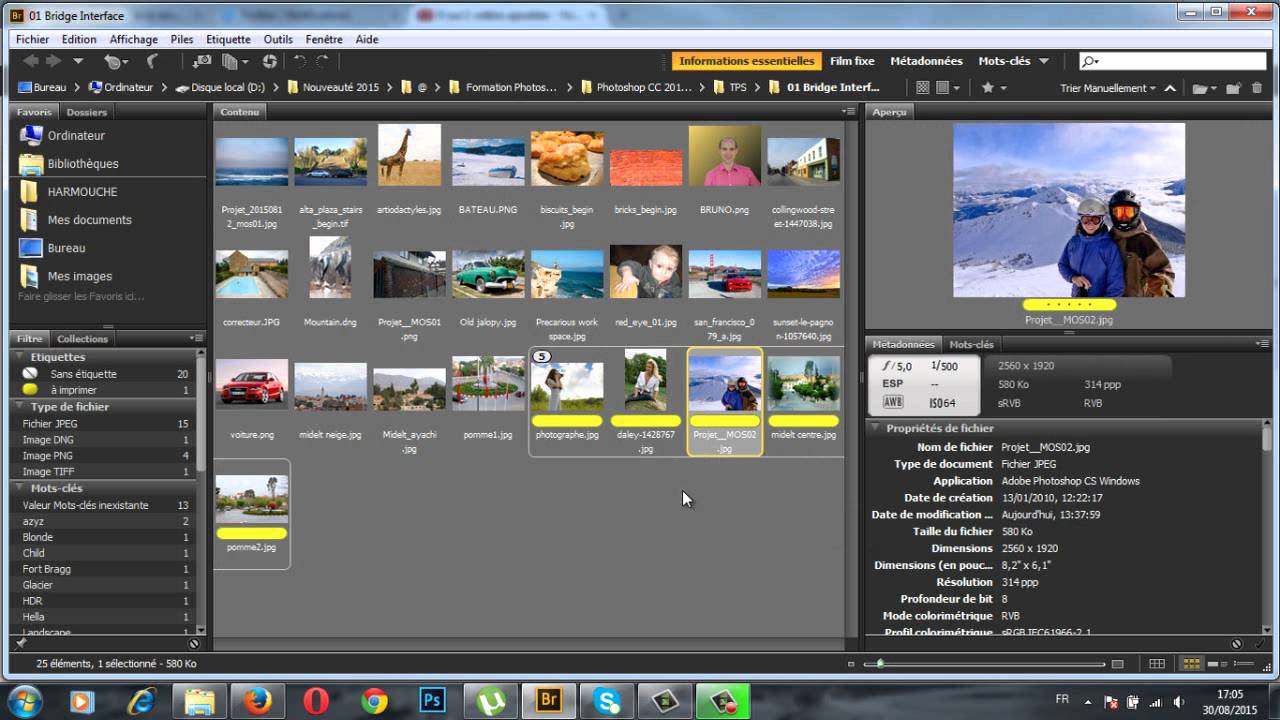Go forward with the right arrow icon
Screen dimensions: 1280x720
[53, 62]
